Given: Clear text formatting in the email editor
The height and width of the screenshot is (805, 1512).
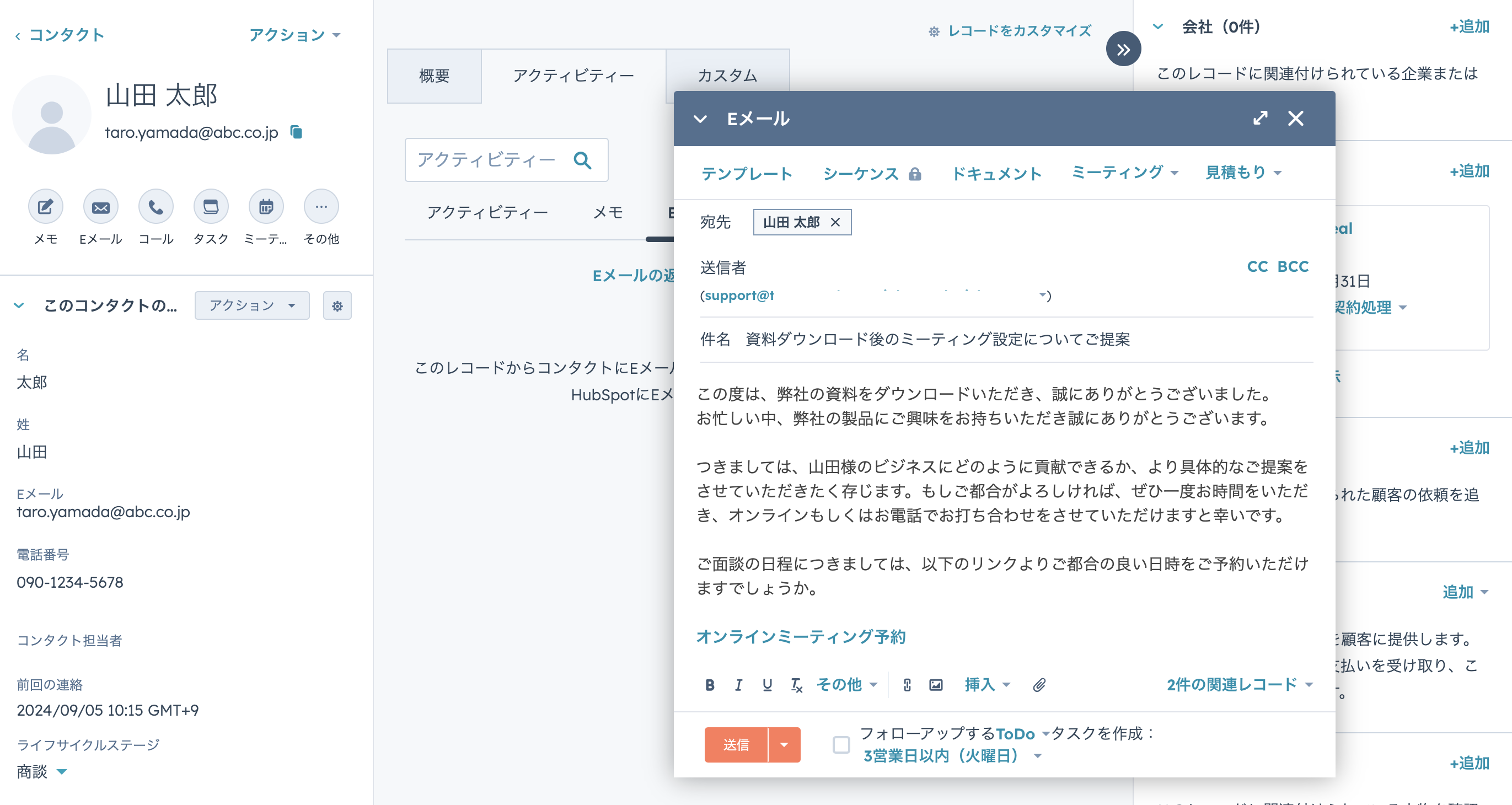Looking at the screenshot, I should coord(796,685).
